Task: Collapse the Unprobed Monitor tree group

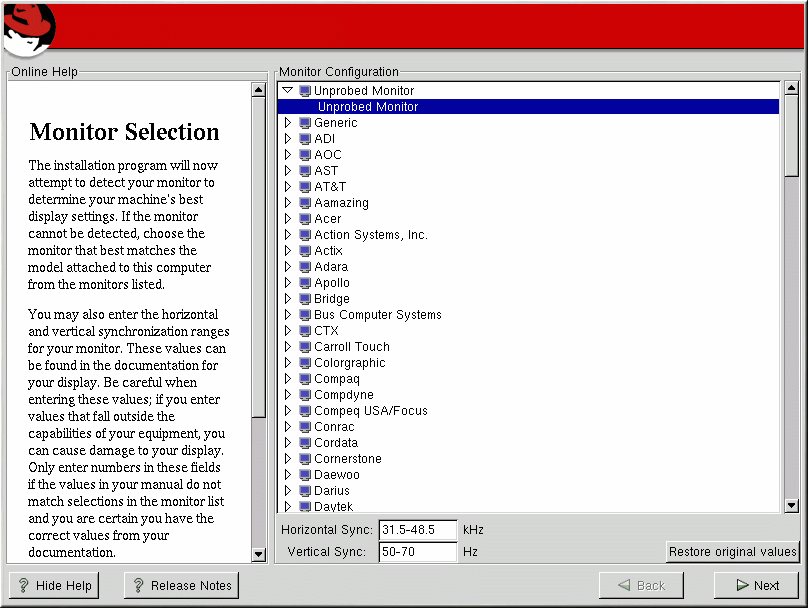Action: (288, 91)
